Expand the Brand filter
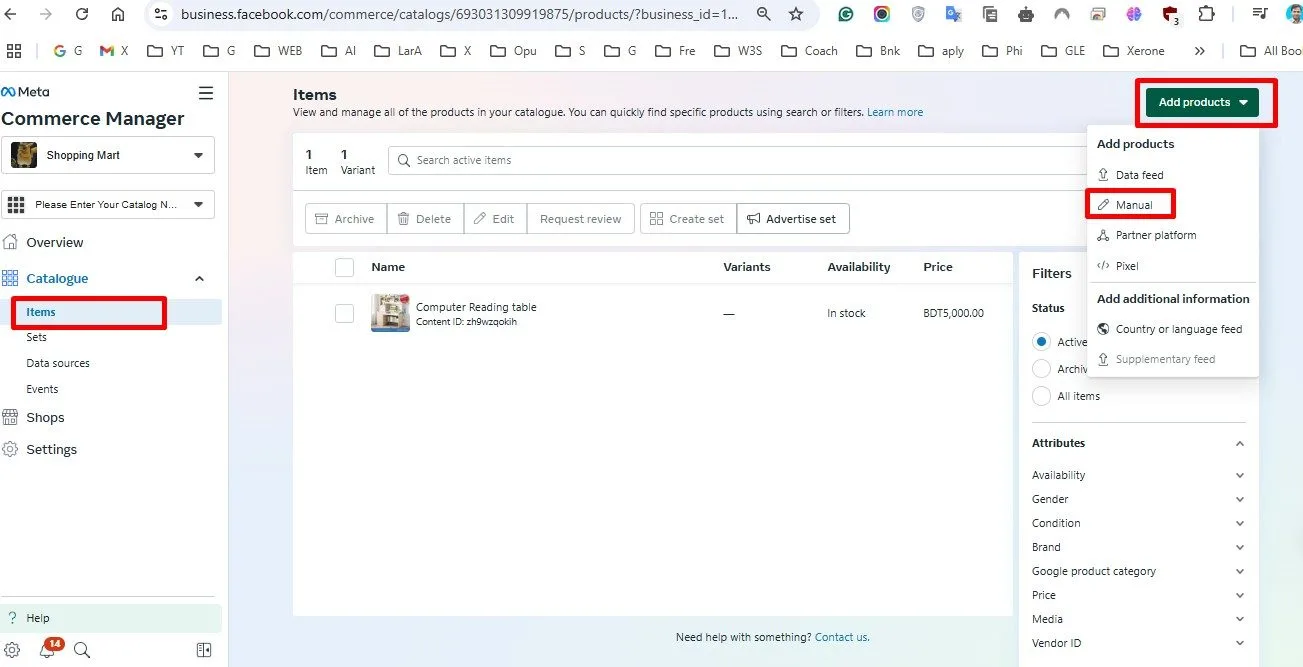The height and width of the screenshot is (667, 1303). 1240,547
